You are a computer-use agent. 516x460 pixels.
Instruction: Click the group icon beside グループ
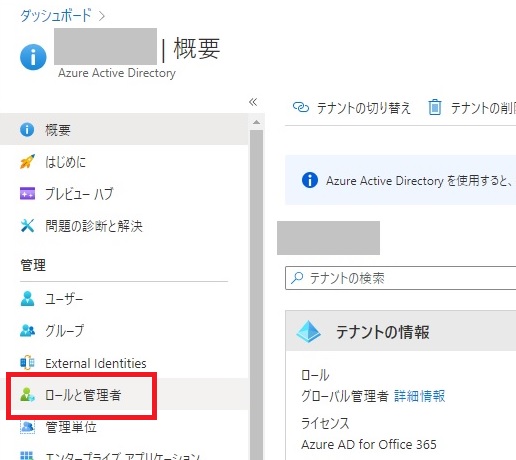(27, 330)
